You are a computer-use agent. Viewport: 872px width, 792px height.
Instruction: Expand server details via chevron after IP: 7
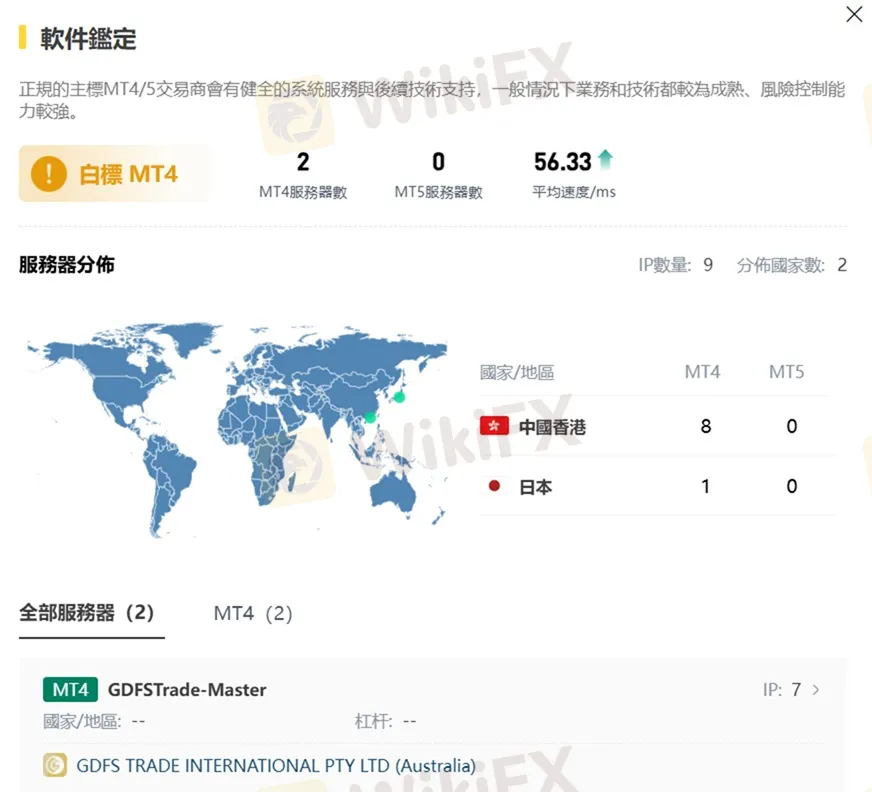tap(814, 689)
